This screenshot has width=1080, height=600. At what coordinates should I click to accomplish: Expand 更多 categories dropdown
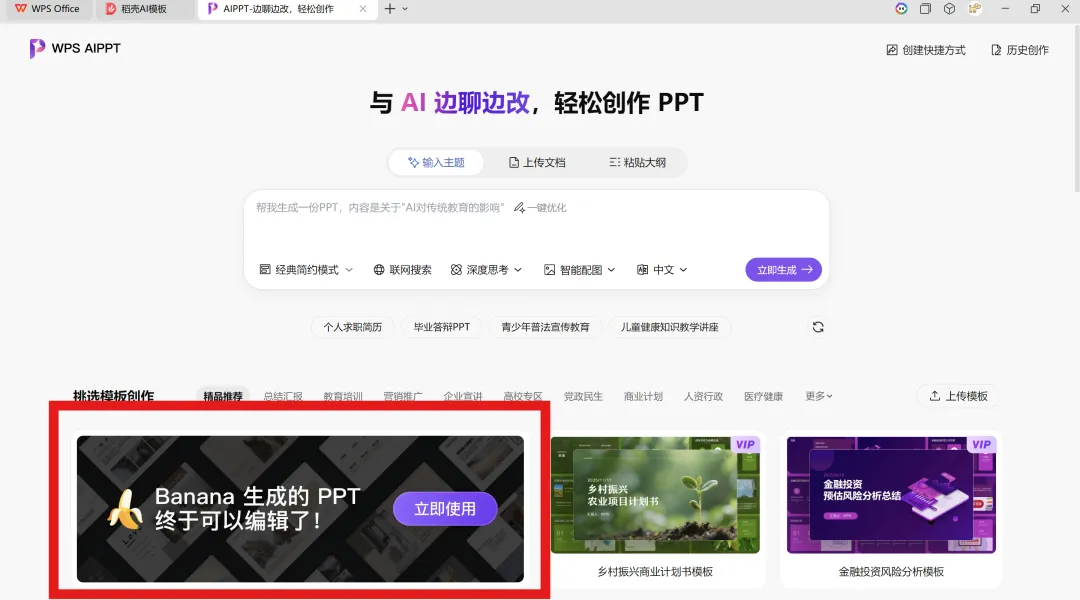819,396
